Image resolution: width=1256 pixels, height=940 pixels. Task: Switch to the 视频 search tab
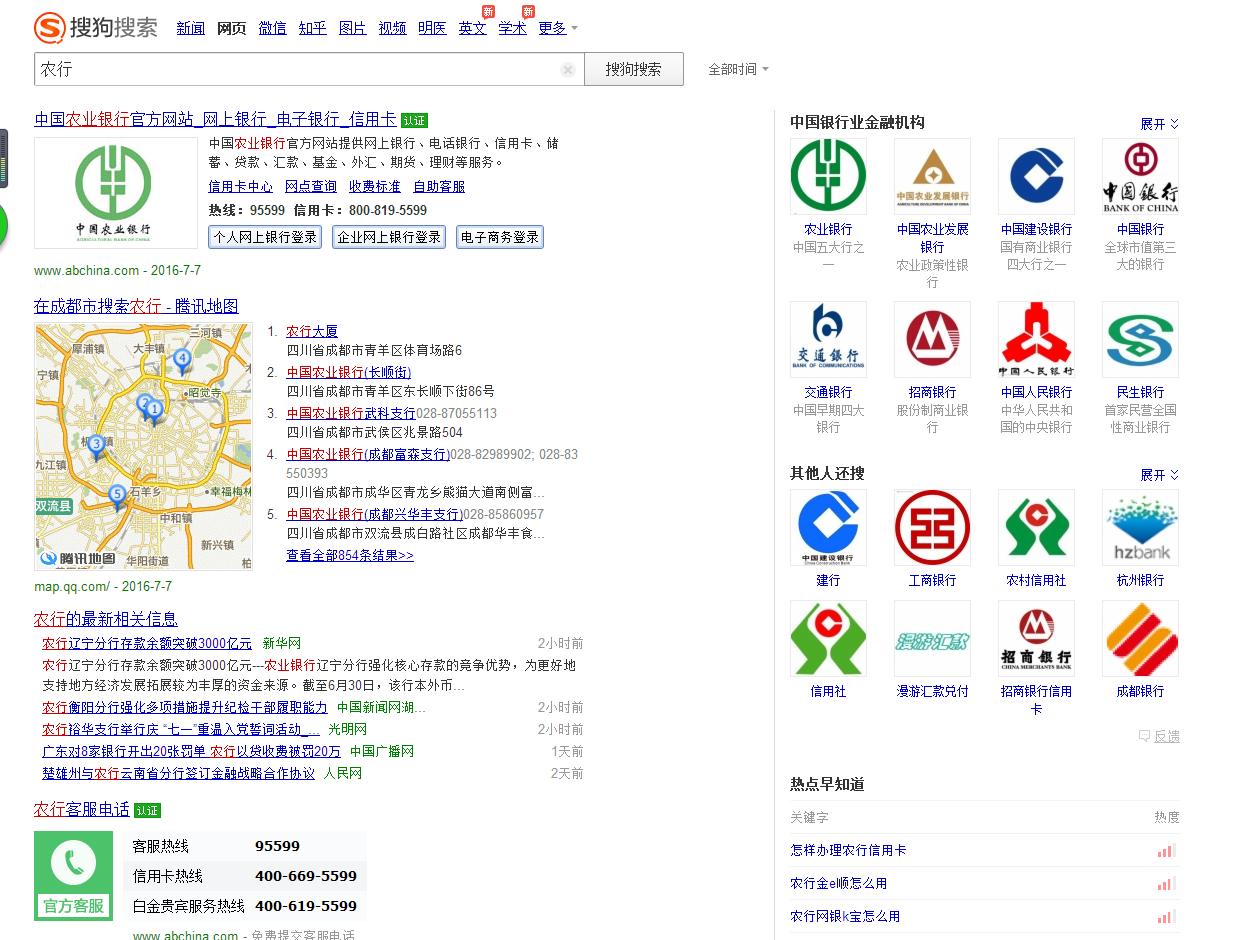point(393,28)
